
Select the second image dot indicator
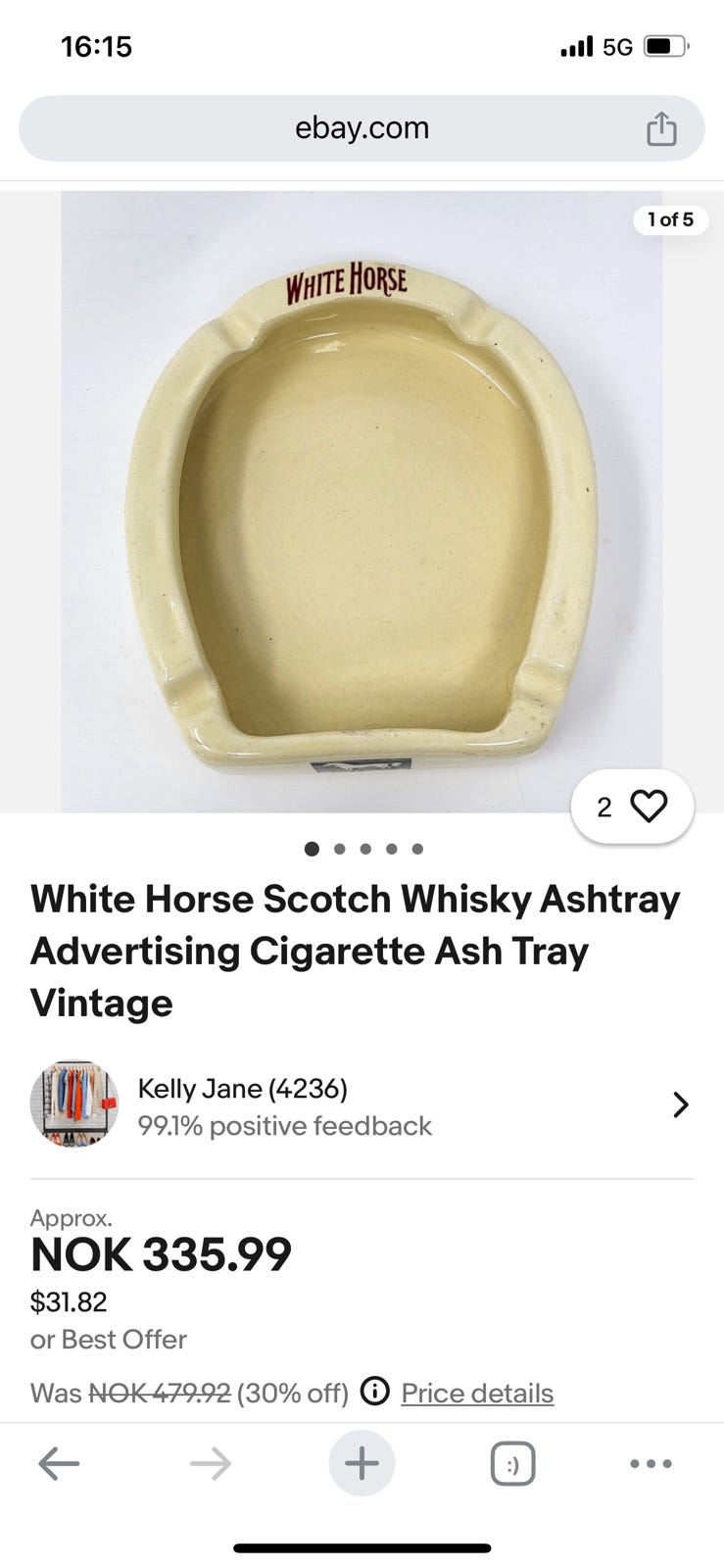339,849
